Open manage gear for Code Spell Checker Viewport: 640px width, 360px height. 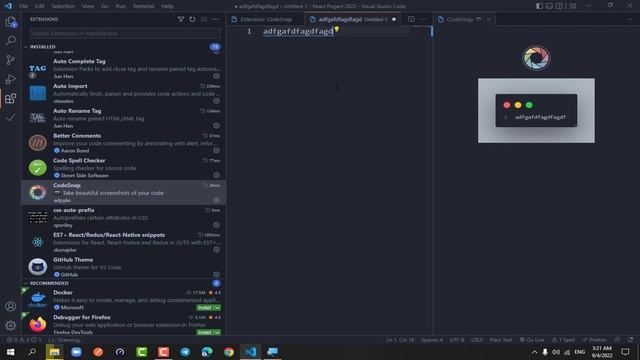(216, 175)
